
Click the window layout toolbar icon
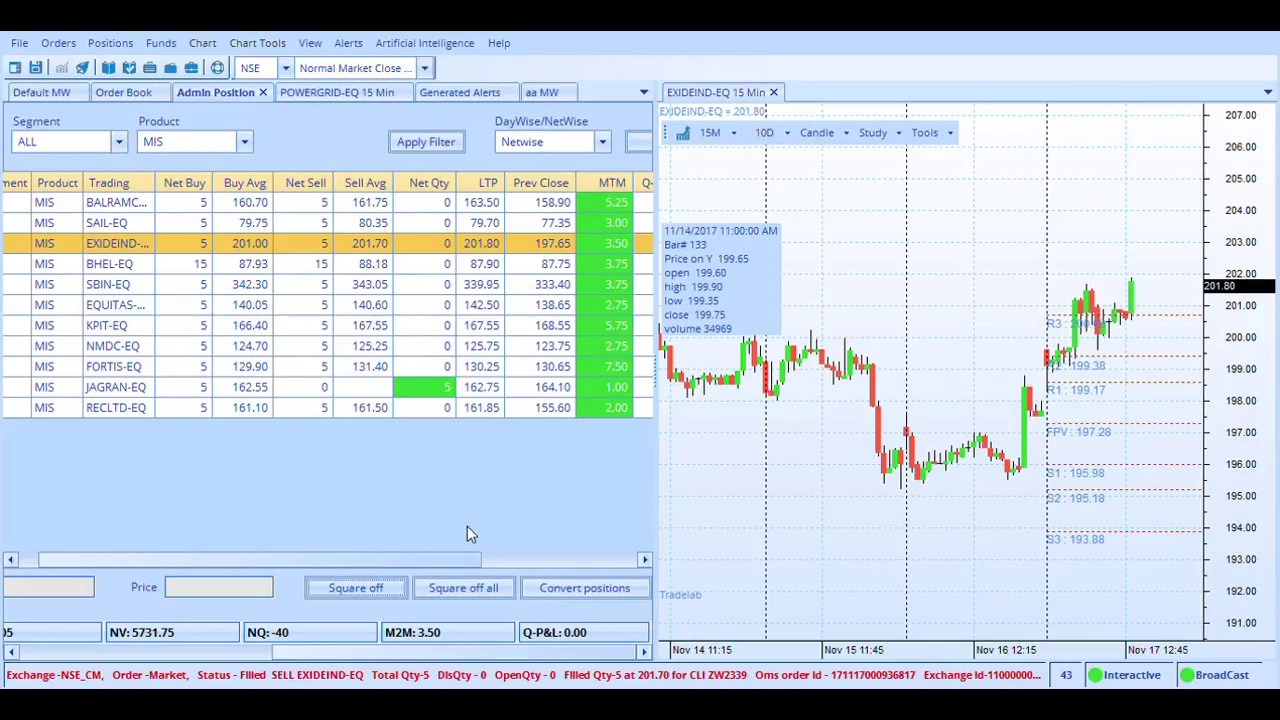[15, 68]
